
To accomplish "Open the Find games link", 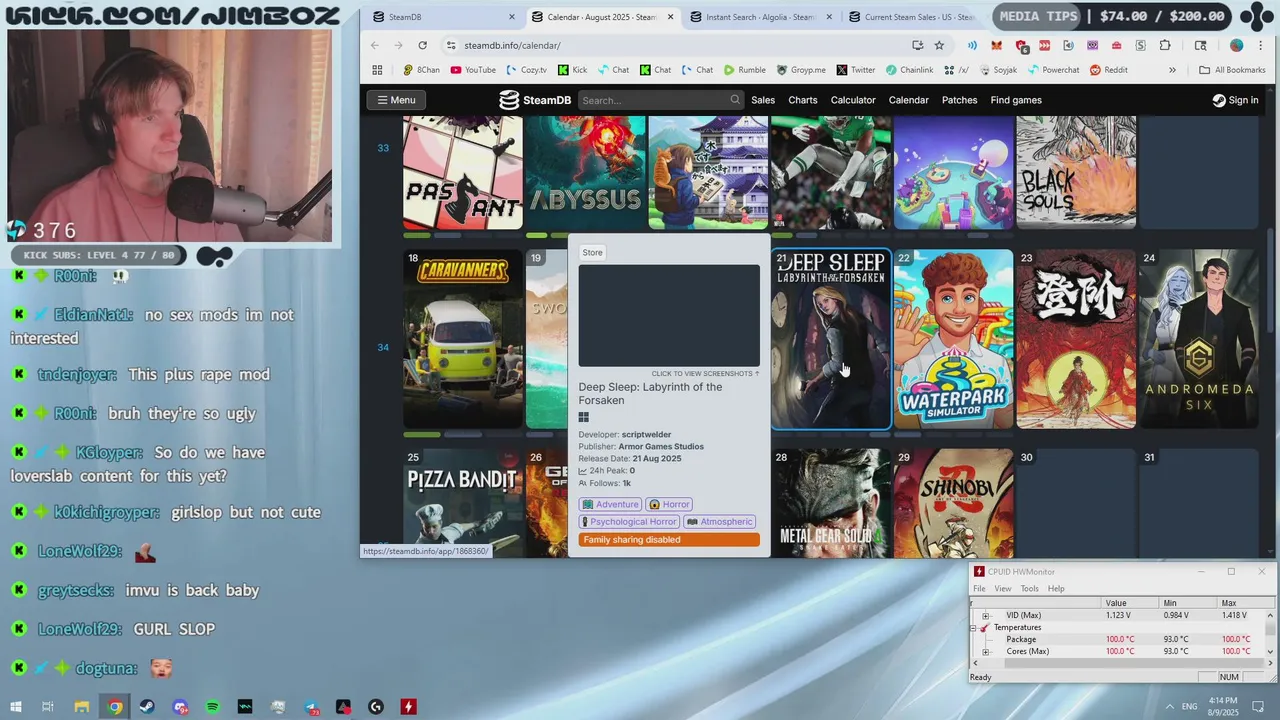I will 1016,100.
